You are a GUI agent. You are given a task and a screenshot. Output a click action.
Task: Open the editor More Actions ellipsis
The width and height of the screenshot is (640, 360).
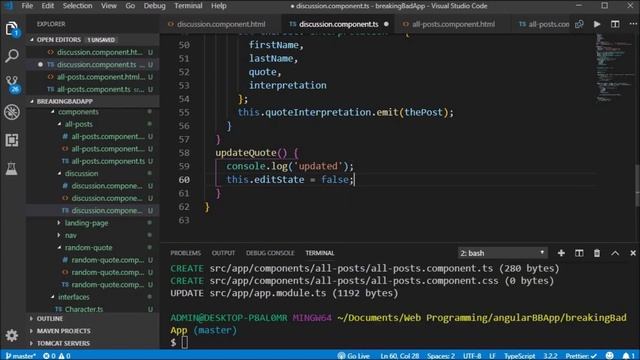pos(633,24)
